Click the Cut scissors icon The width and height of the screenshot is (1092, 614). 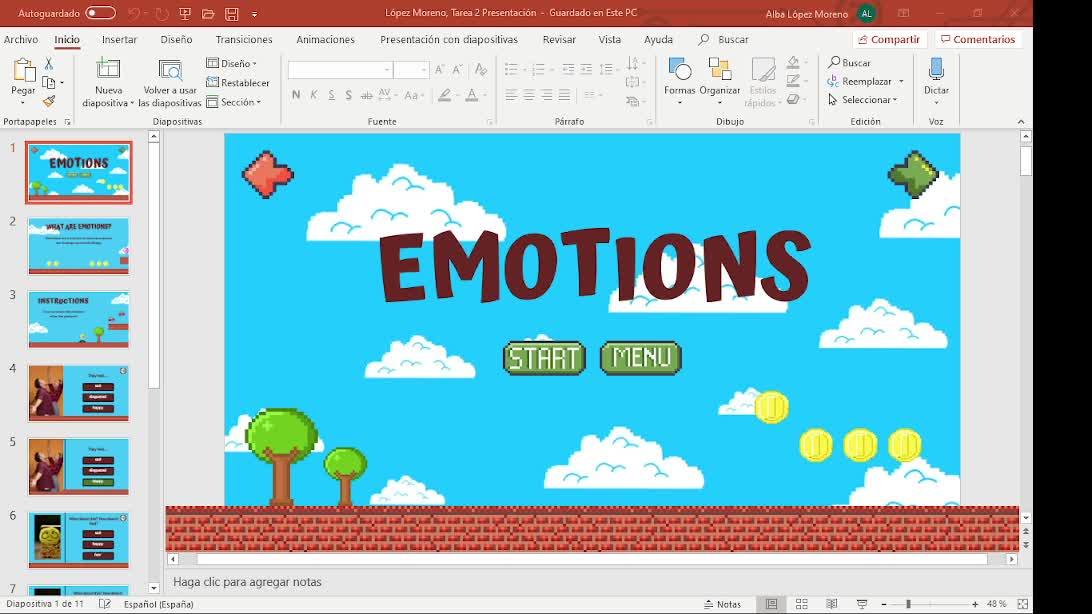49,63
